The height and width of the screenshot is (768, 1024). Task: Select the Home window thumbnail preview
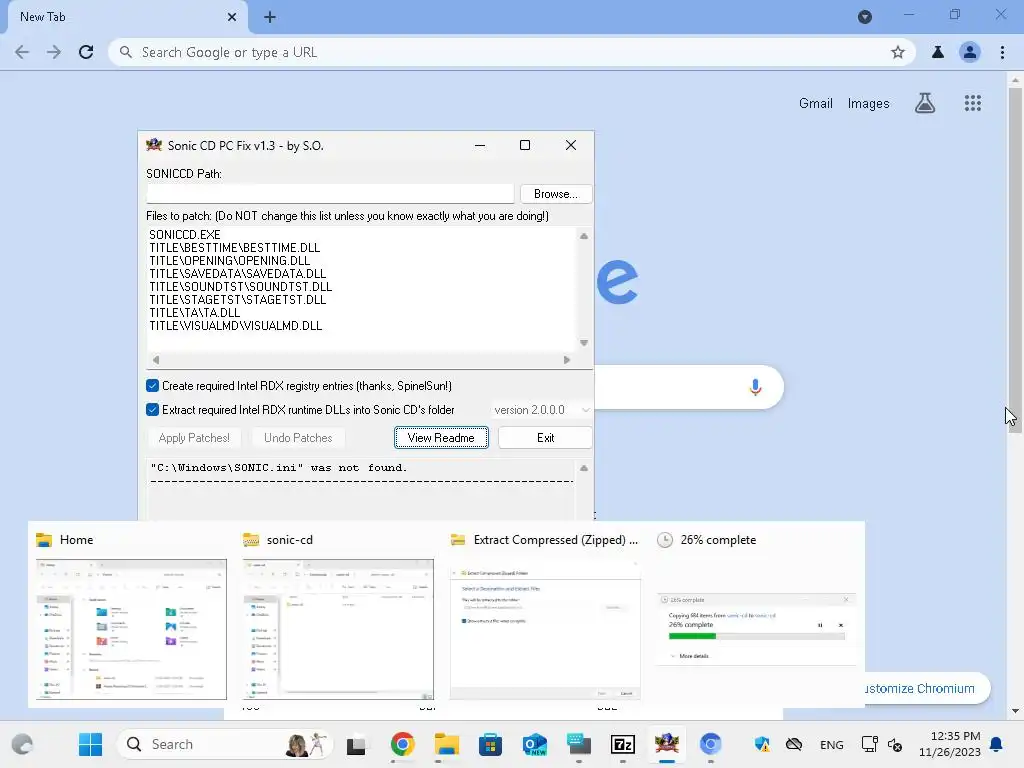pyautogui.click(x=131, y=629)
